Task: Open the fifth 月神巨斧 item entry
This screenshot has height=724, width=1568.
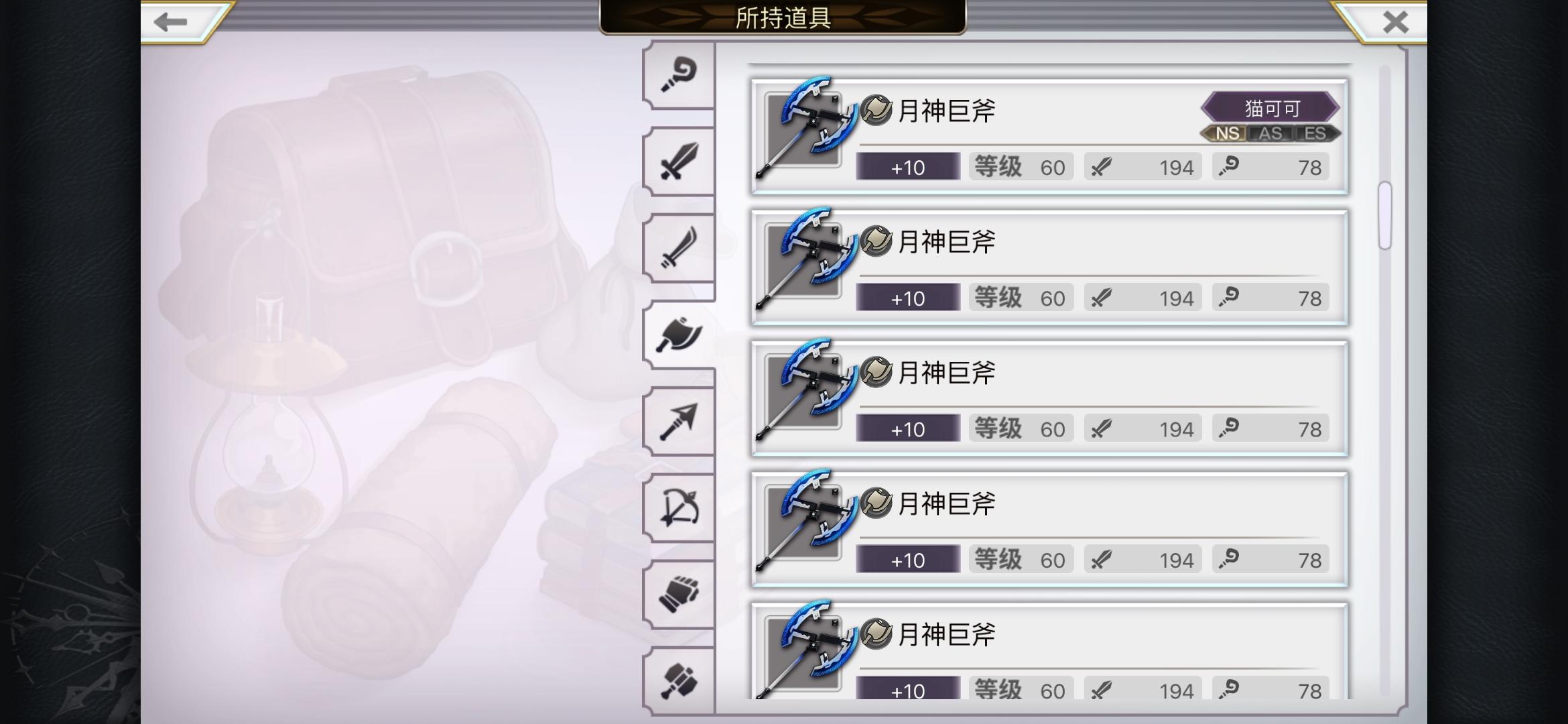Action: [x=1049, y=652]
